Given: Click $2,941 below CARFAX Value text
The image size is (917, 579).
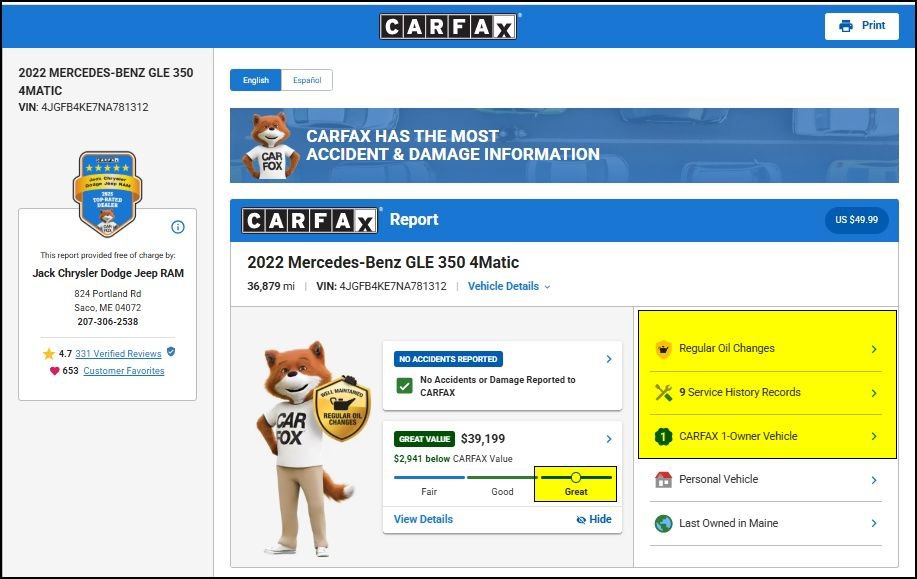Looking at the screenshot, I should pos(453,459).
